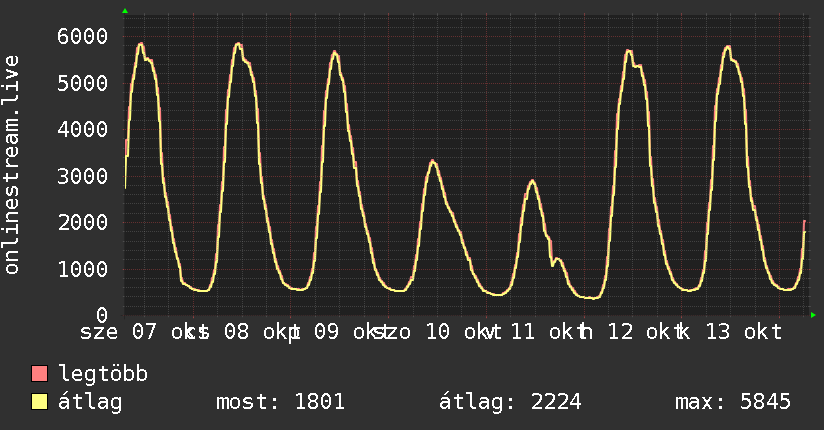Click the legtöbb legend label
This screenshot has width=824, height=430.
tap(103, 374)
